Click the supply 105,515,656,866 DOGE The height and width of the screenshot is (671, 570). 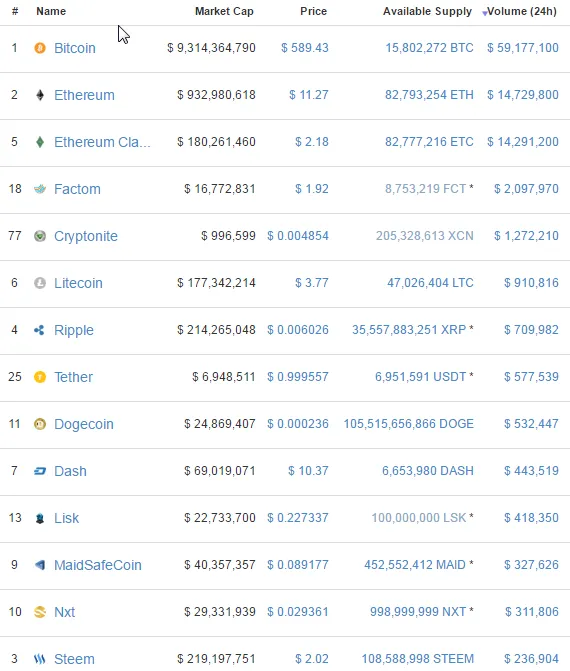pos(409,424)
